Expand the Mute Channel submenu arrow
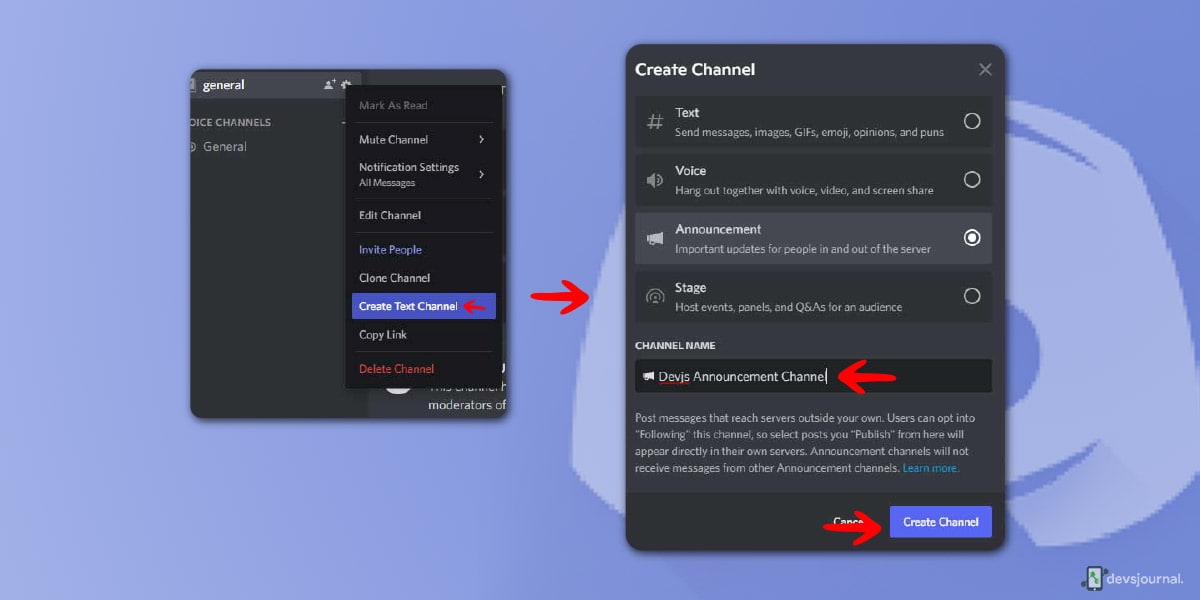The height and width of the screenshot is (600, 1200). pyautogui.click(x=481, y=139)
